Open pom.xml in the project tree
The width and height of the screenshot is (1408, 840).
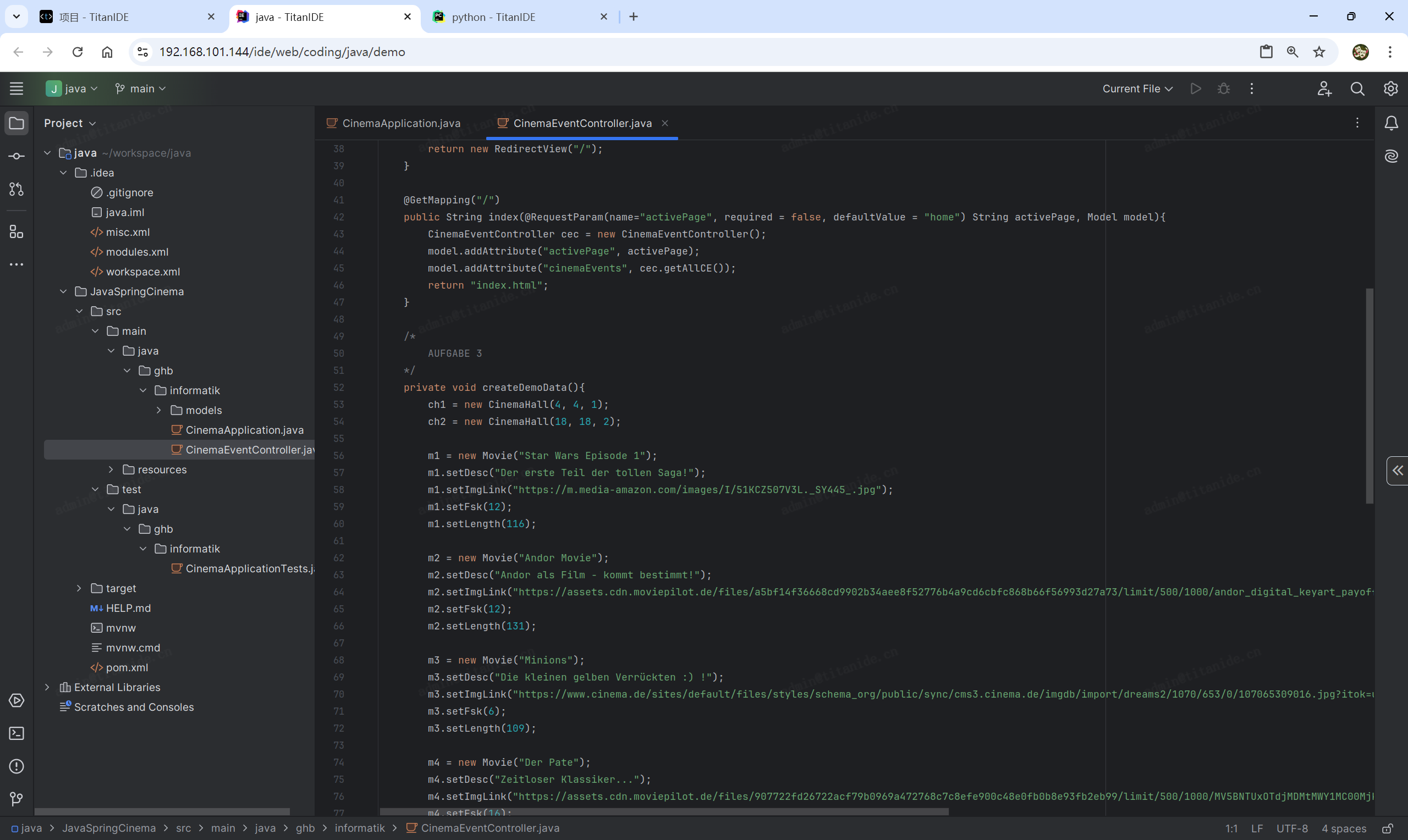point(127,668)
